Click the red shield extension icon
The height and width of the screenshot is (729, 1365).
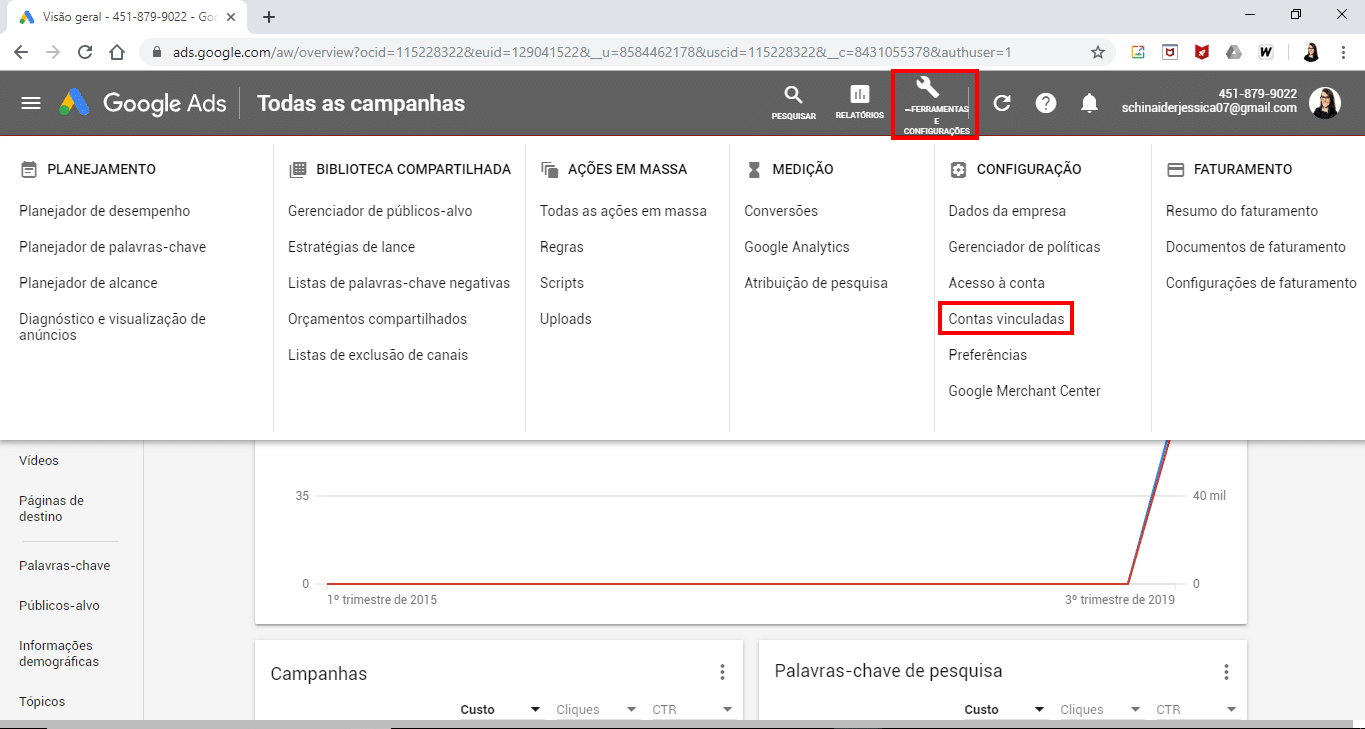point(1202,52)
